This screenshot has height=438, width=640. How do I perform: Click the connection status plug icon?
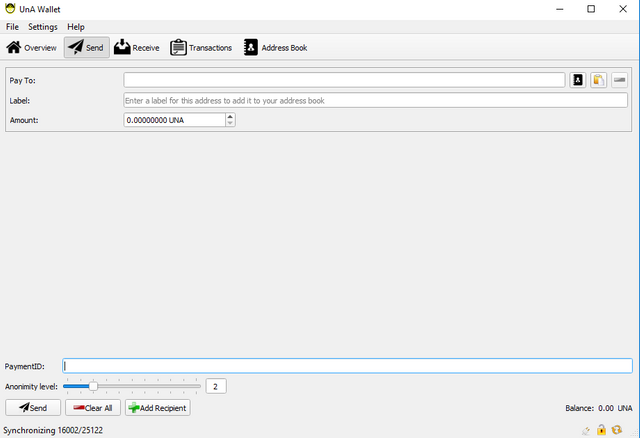(x=586, y=430)
